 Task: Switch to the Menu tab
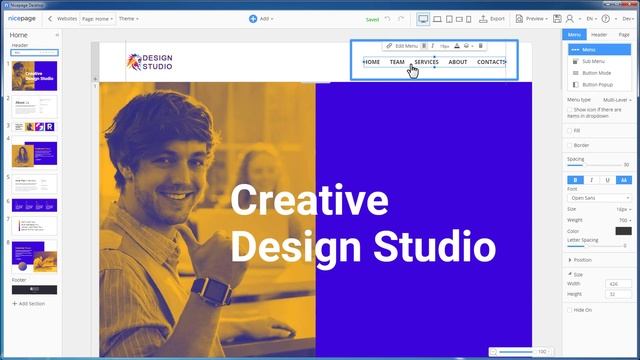574,35
